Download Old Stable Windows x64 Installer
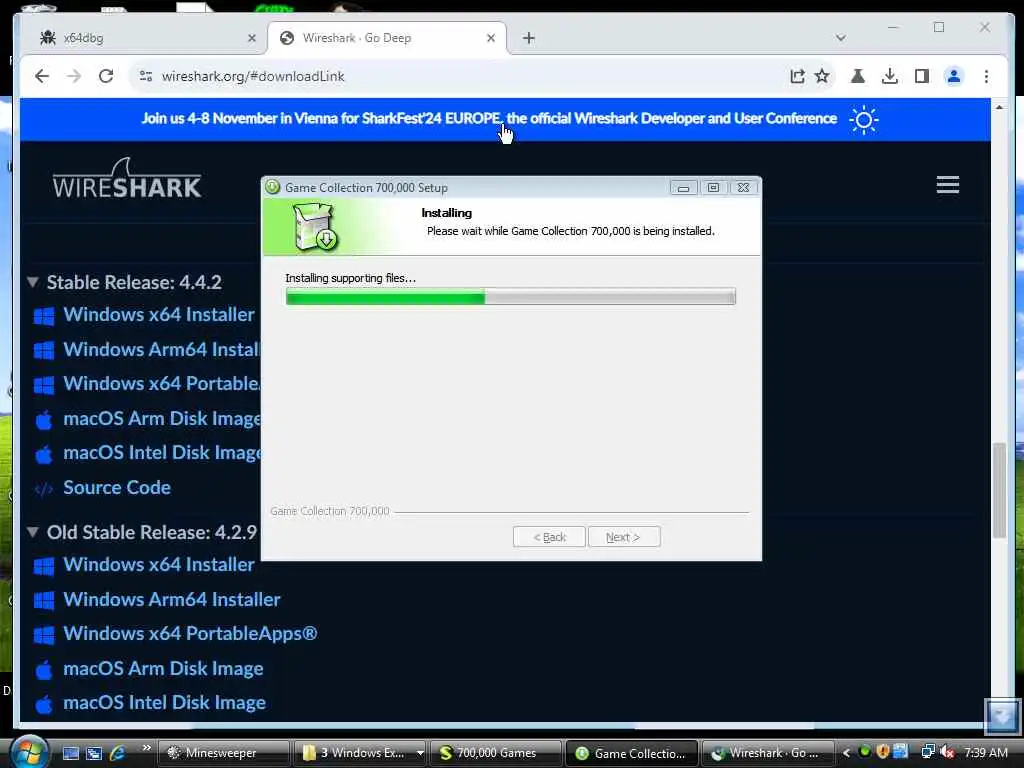1024x768 pixels. (159, 564)
